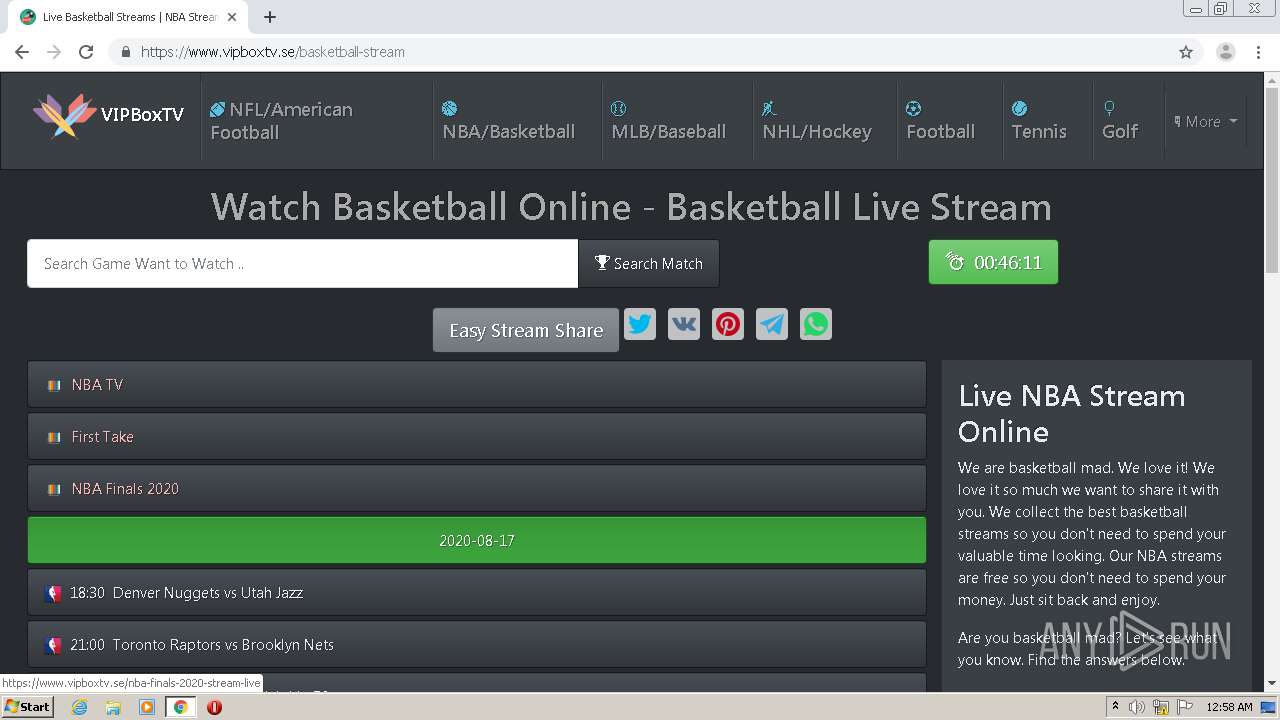This screenshot has height=720, width=1280.
Task: Close the Live Basketball Streams tab
Action: [x=232, y=17]
